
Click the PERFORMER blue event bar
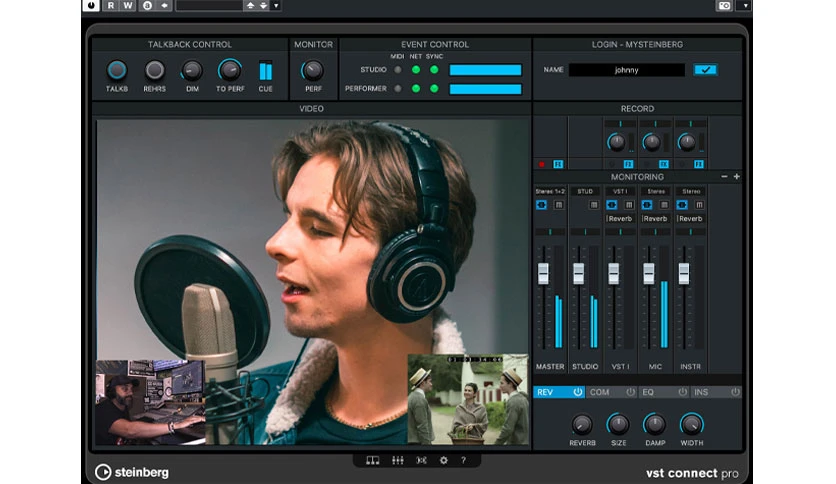point(485,89)
